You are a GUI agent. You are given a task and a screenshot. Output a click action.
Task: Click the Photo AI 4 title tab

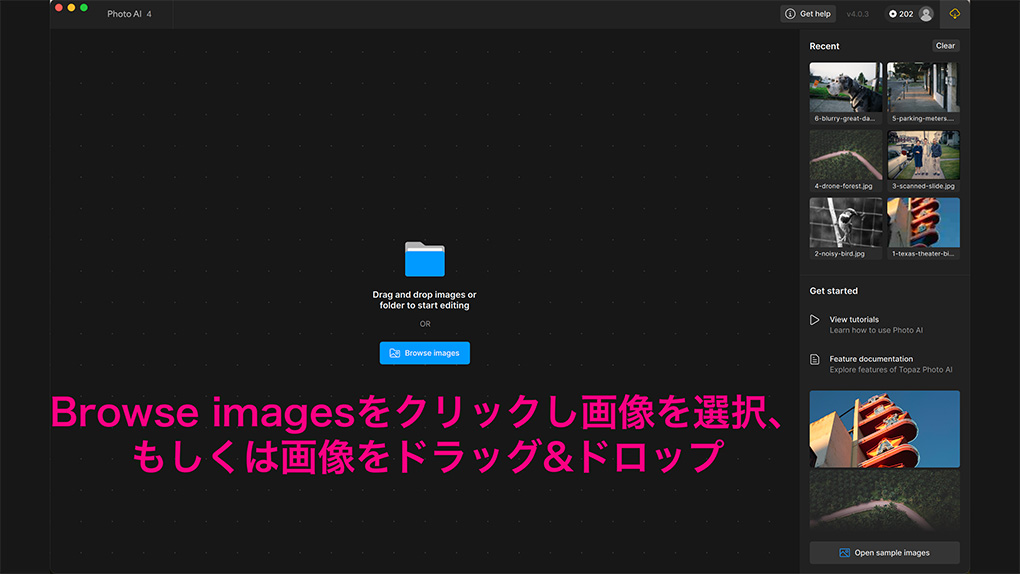tap(129, 14)
